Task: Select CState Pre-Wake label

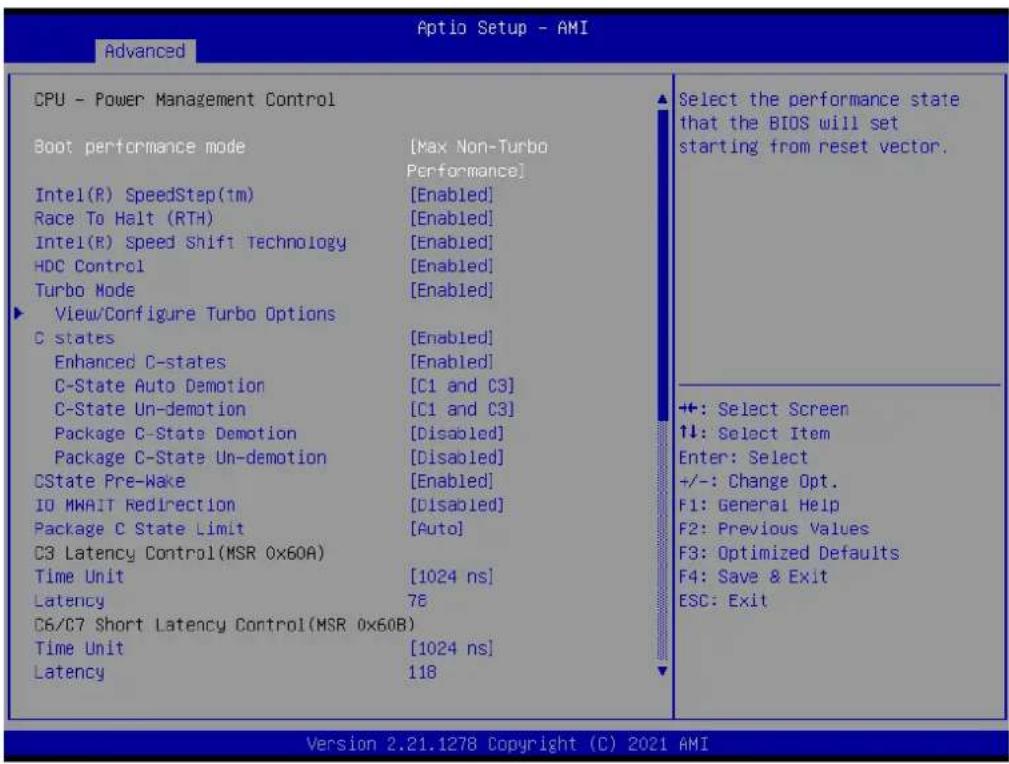Action: pos(109,481)
